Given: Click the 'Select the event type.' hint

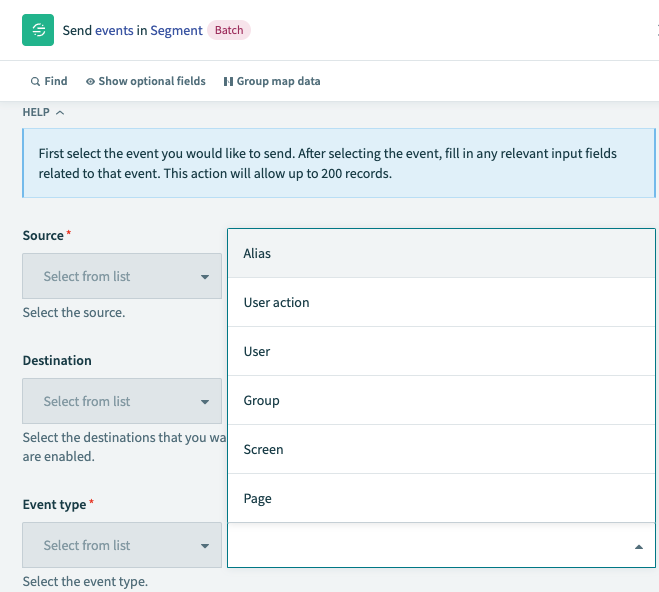Looking at the screenshot, I should (85, 581).
